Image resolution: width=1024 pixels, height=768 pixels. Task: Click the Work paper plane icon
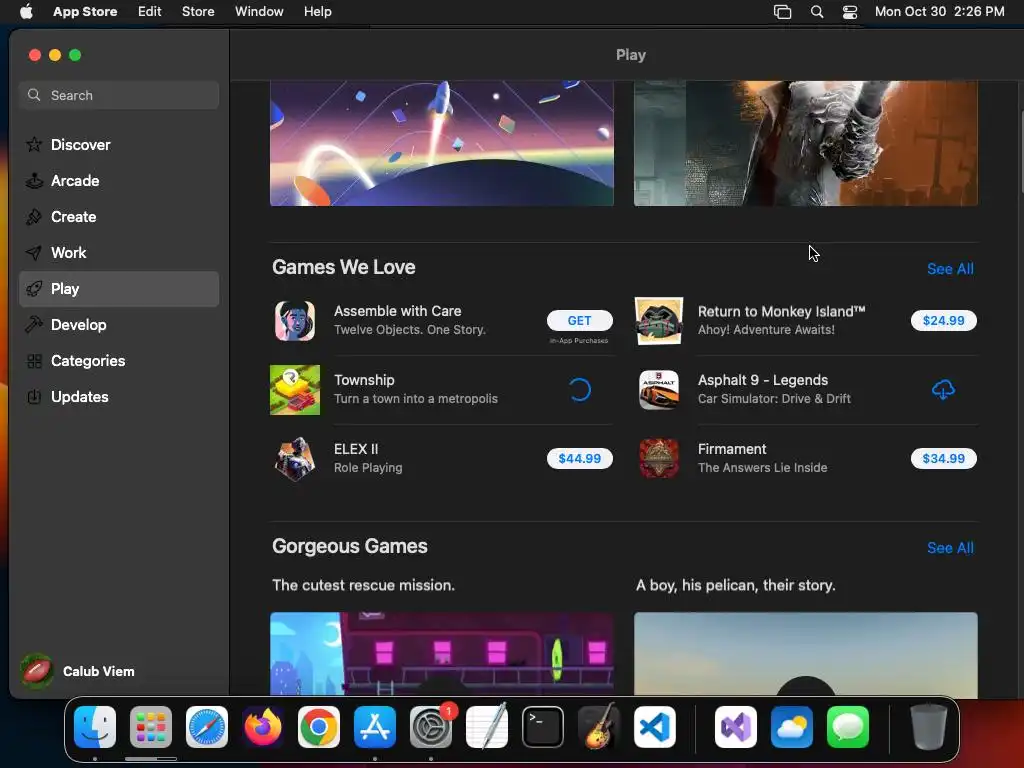coord(34,253)
